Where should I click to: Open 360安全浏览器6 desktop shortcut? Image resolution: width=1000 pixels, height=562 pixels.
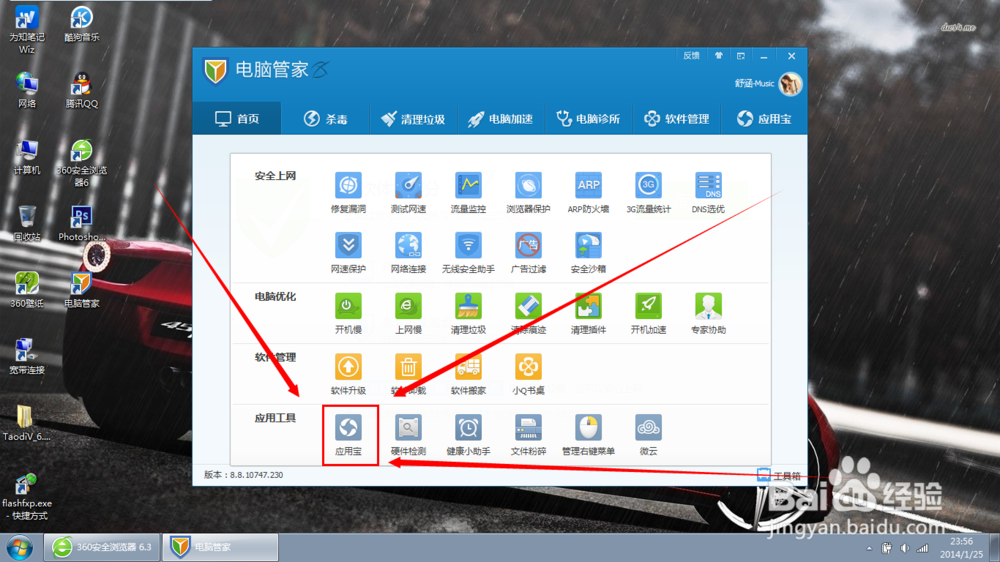[82, 163]
